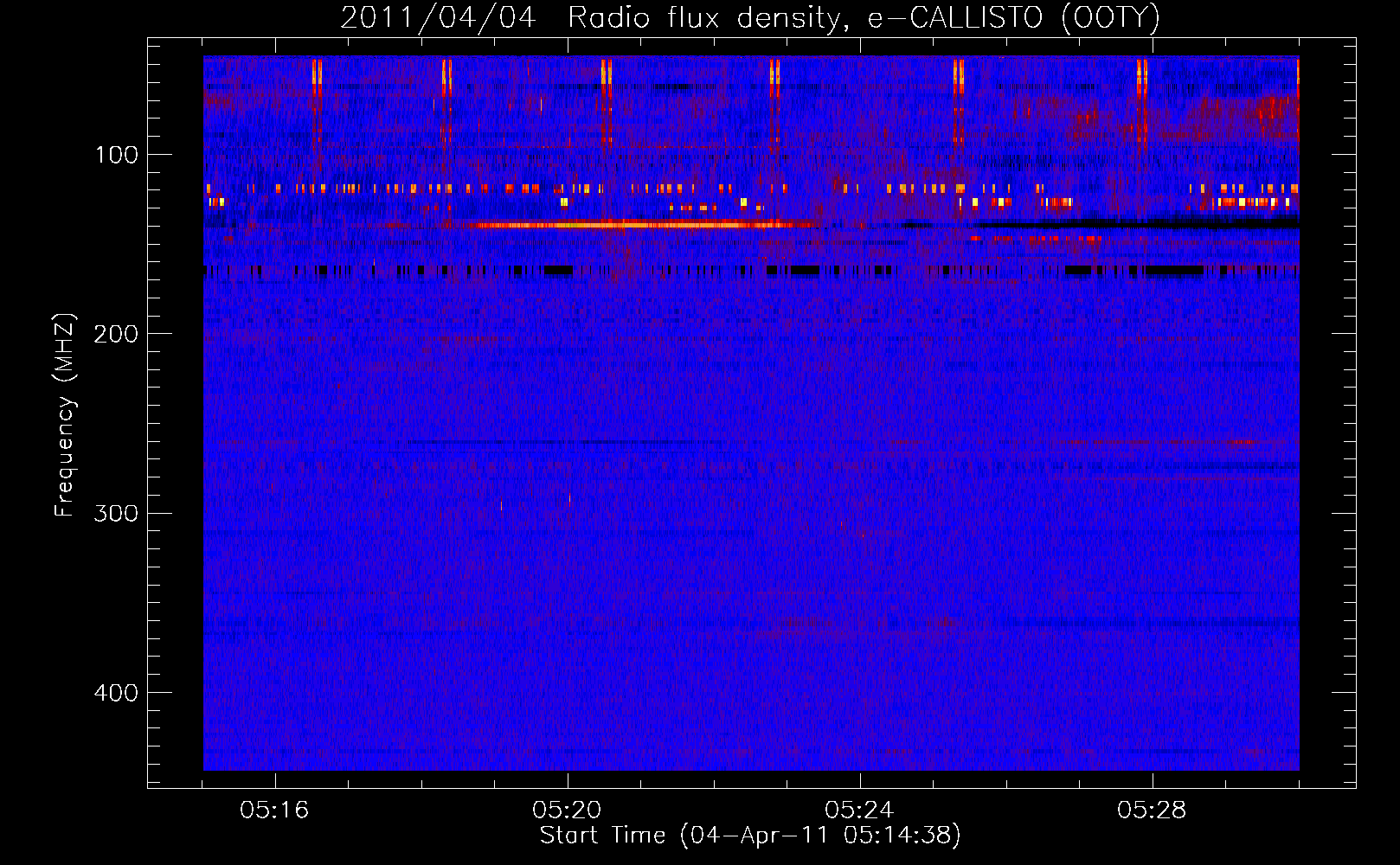Image resolution: width=1400 pixels, height=865 pixels.
Task: Click the 05:28 time axis label
Action: (1152, 810)
